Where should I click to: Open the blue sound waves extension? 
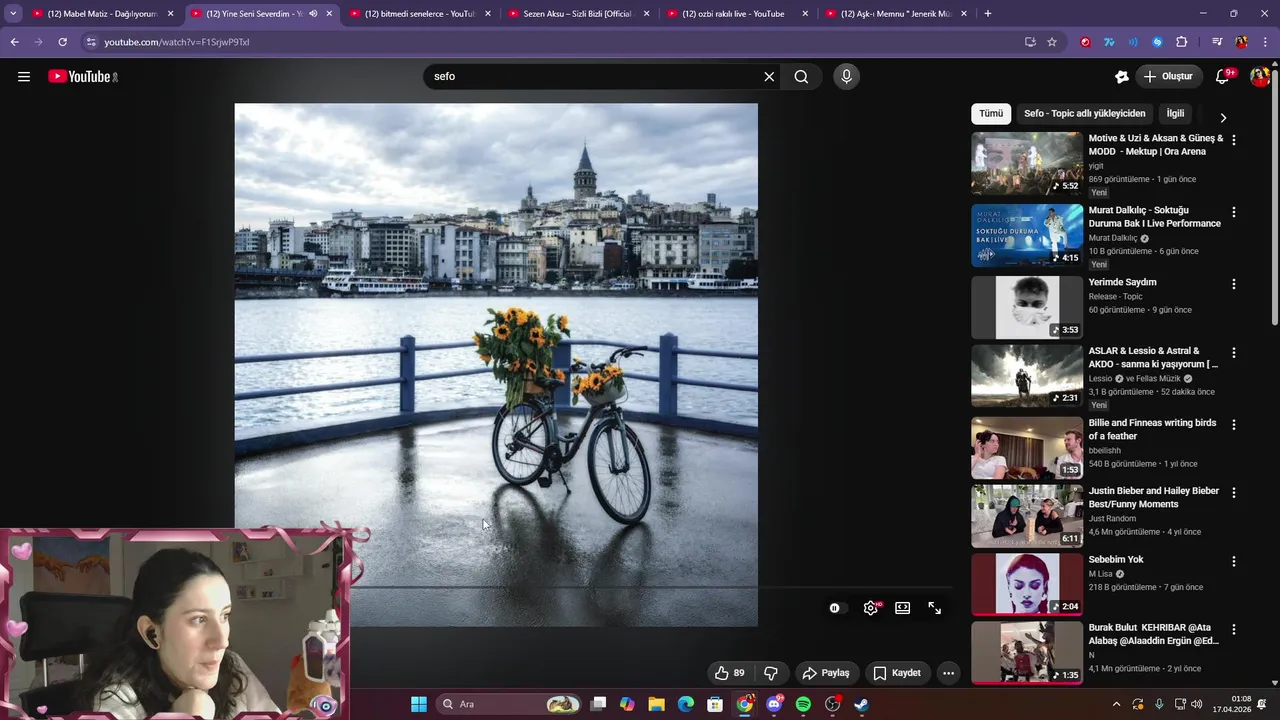tap(1133, 42)
